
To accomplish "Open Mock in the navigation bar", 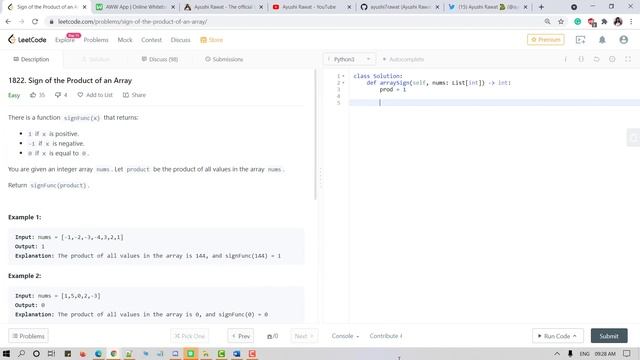I will (x=125, y=40).
